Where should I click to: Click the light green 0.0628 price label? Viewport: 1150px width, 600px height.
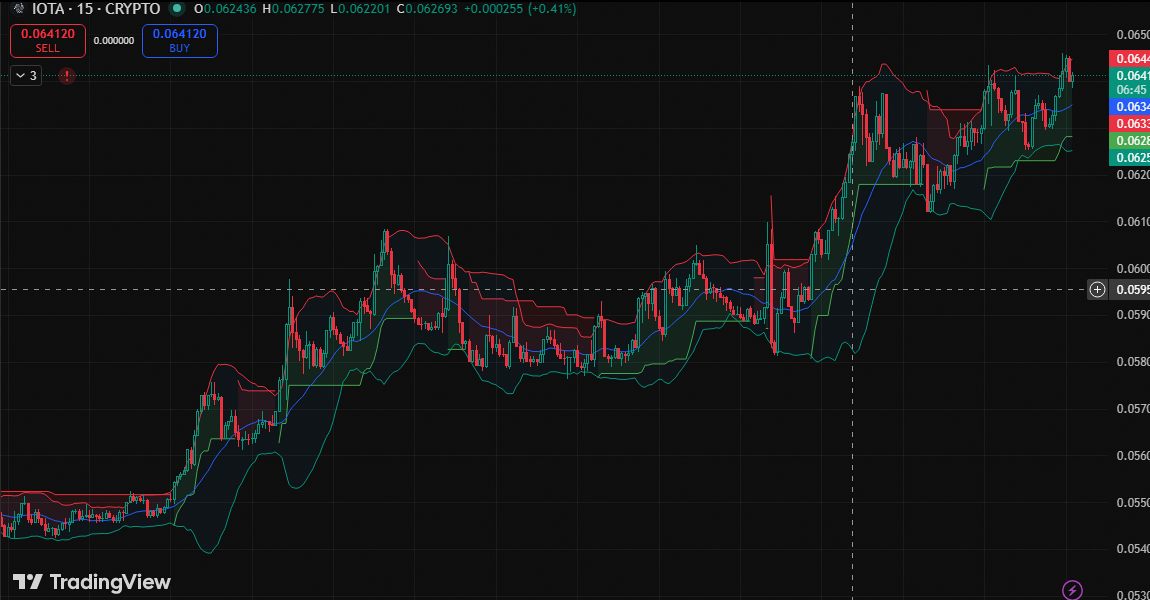coord(1130,141)
